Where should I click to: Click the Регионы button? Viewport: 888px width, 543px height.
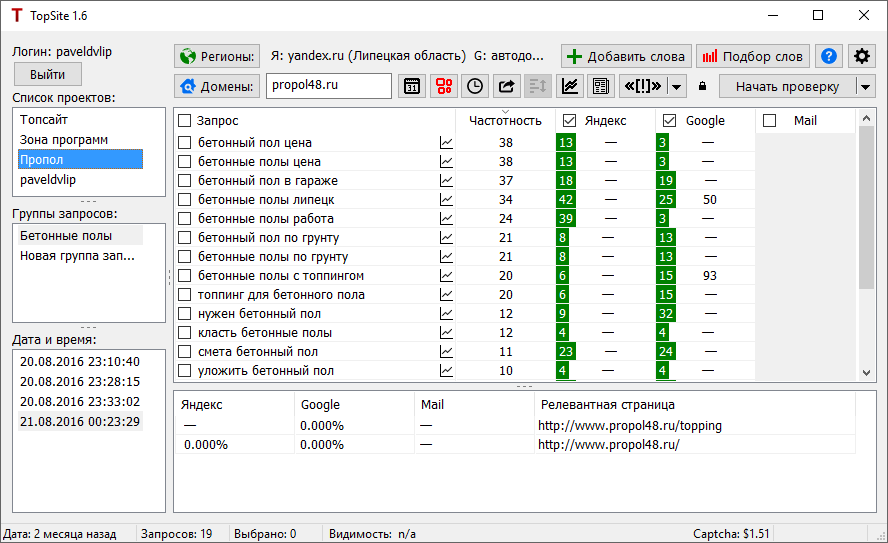pos(217,56)
